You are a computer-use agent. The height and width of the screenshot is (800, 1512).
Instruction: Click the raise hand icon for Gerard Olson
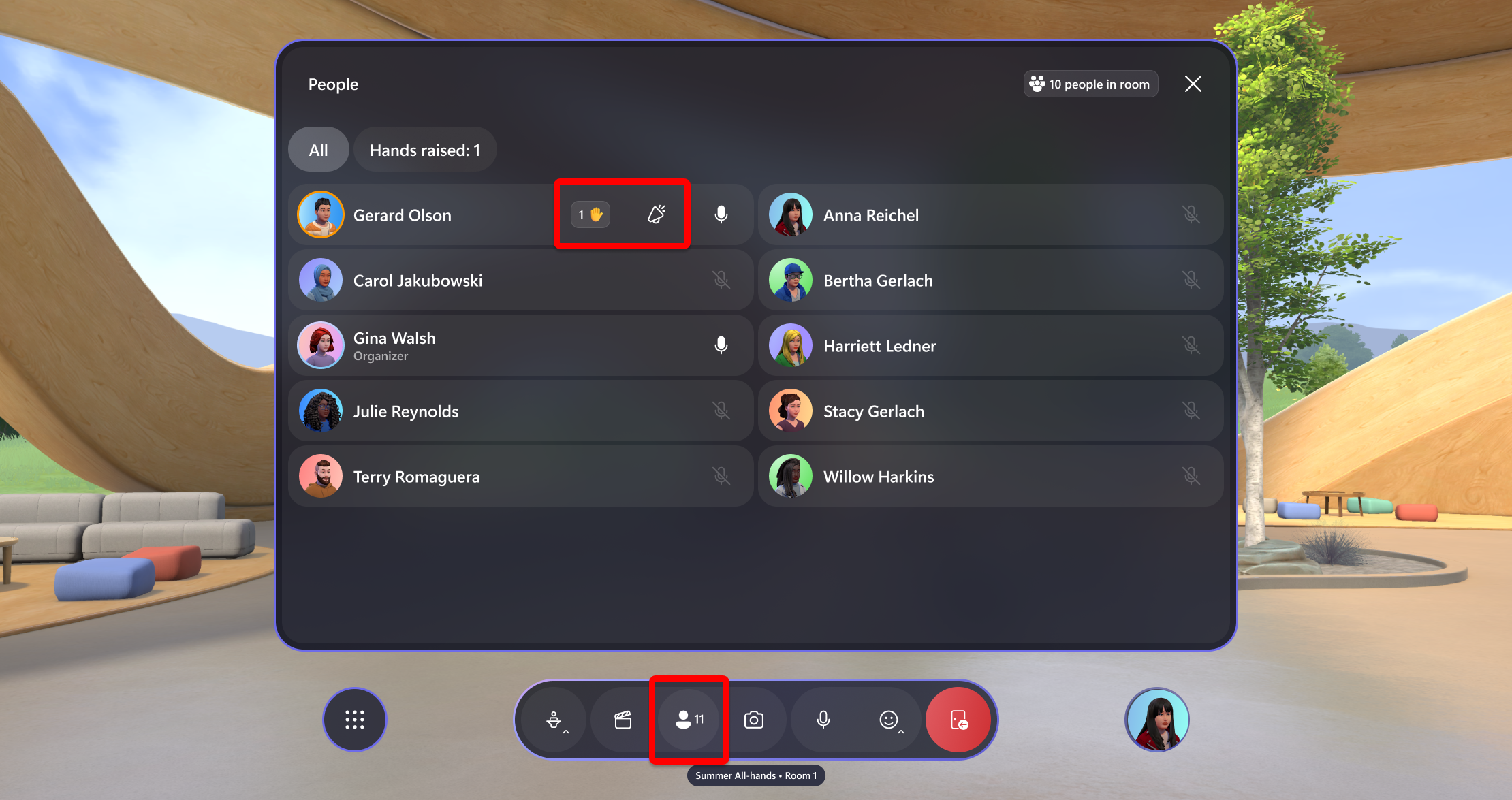click(590, 214)
